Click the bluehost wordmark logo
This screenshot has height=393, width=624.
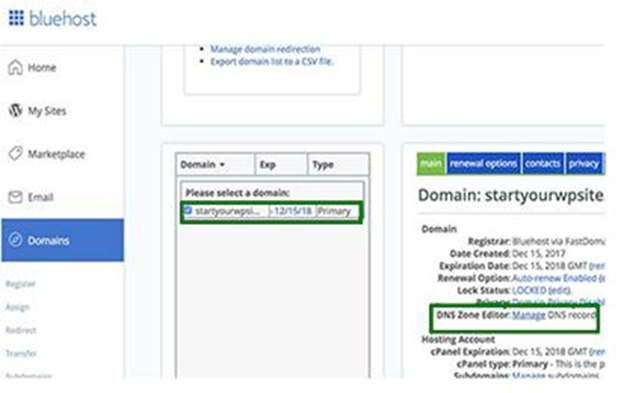63,19
